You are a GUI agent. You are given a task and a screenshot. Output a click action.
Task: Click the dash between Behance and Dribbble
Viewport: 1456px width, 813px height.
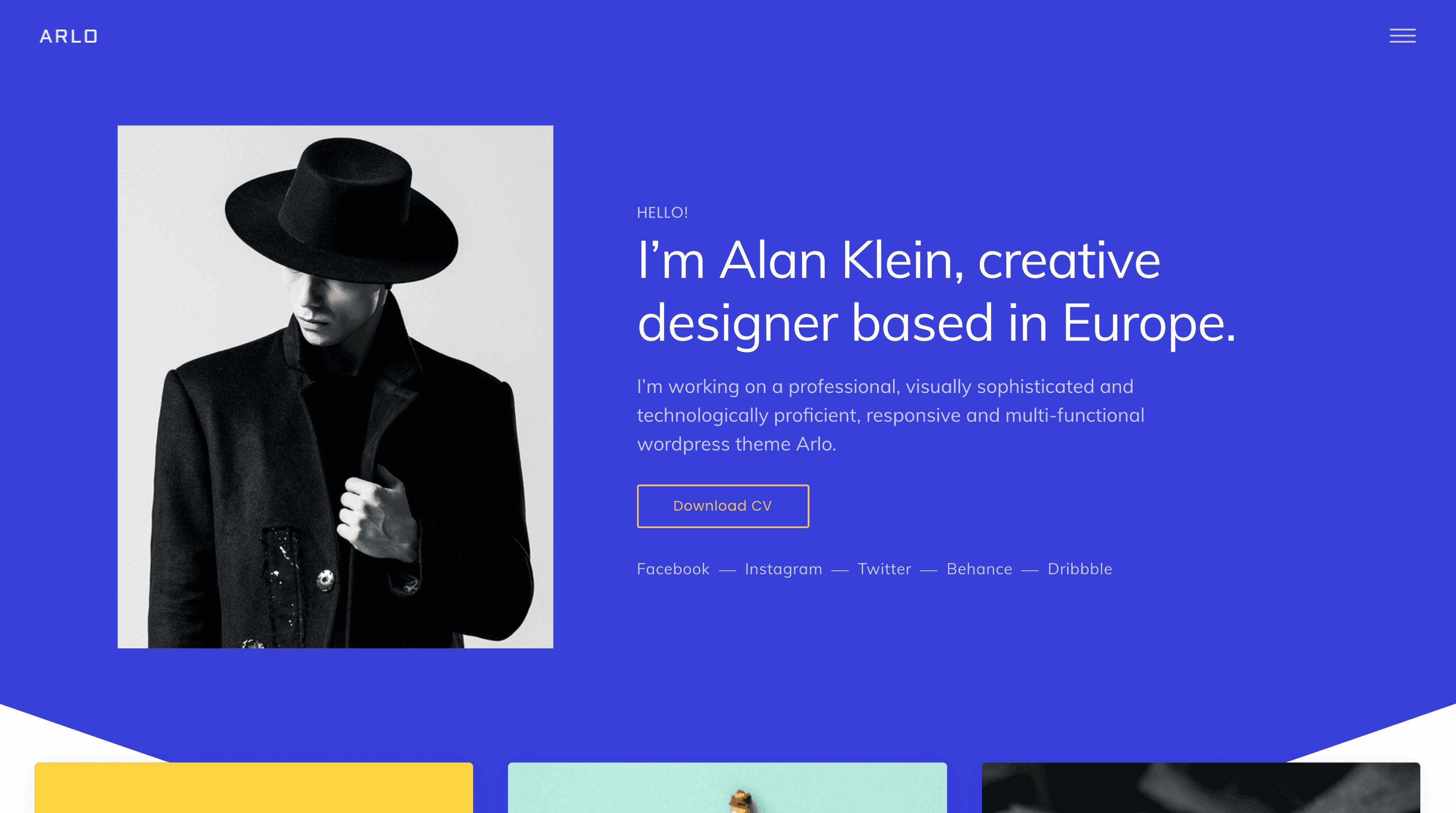coord(1030,569)
